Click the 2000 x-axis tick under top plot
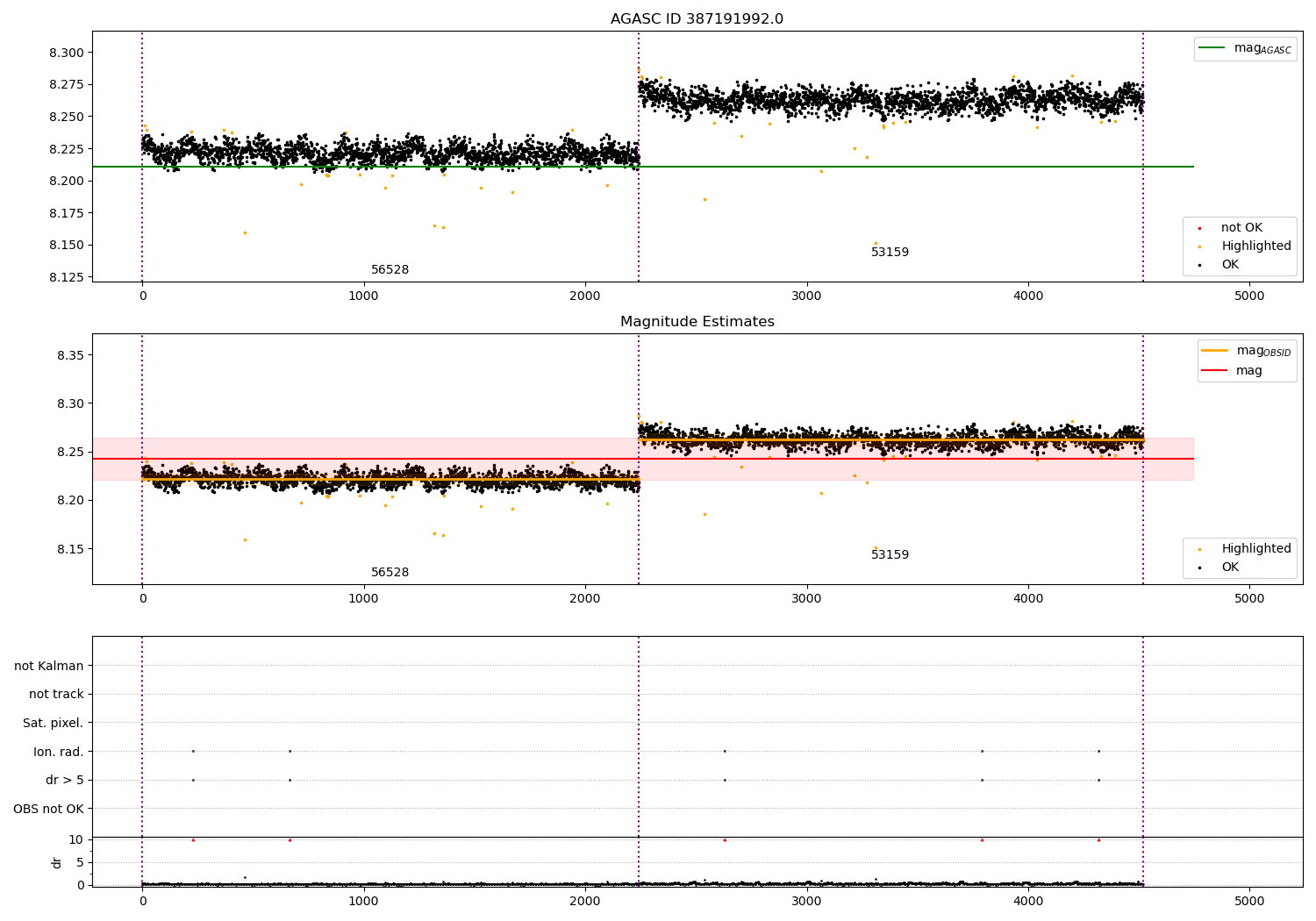The height and width of the screenshot is (921, 1316). coord(585,296)
